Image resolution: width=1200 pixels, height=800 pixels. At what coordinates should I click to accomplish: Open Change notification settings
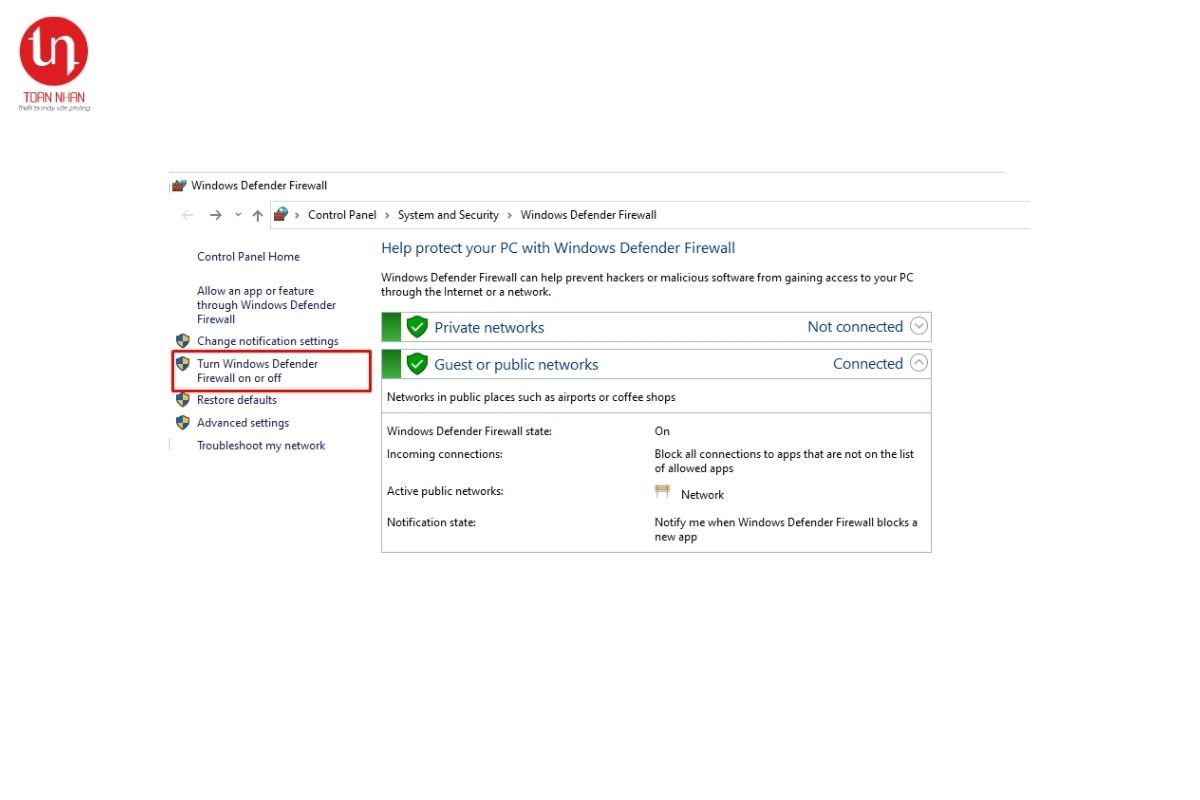point(267,341)
